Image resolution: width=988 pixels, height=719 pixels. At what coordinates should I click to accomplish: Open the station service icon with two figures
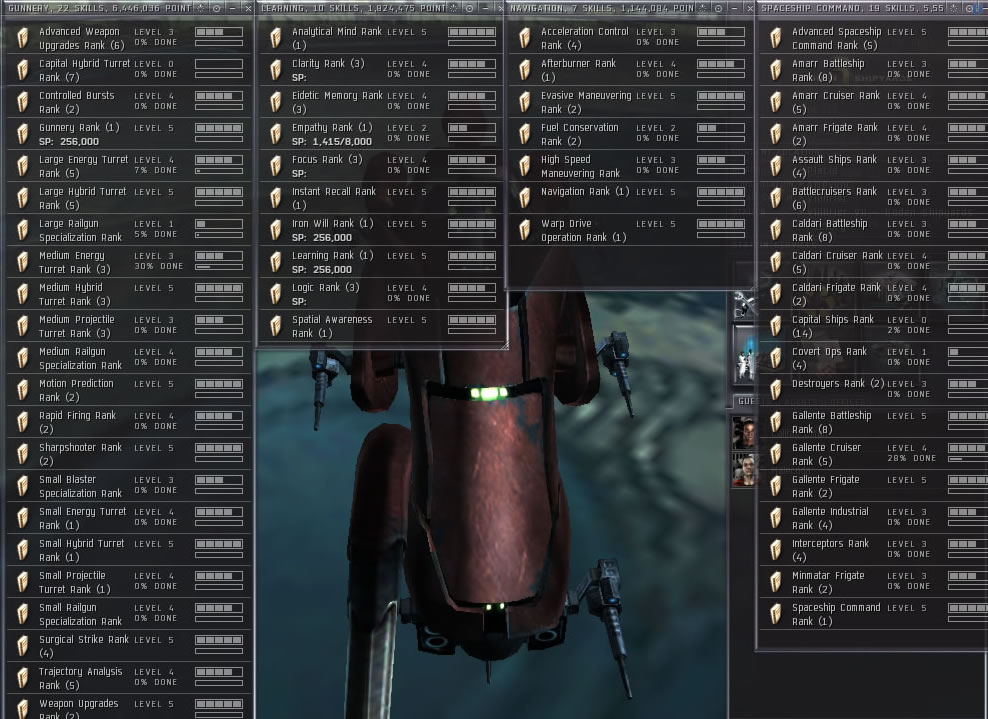point(744,357)
